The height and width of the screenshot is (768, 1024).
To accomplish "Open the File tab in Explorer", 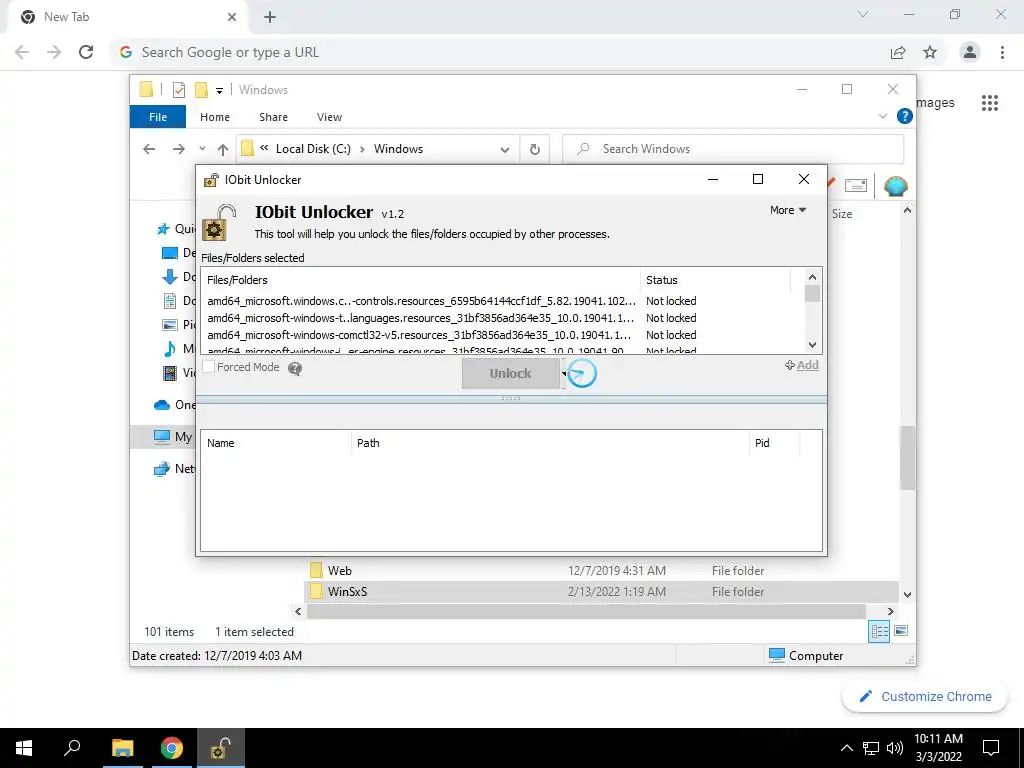I will tap(158, 117).
